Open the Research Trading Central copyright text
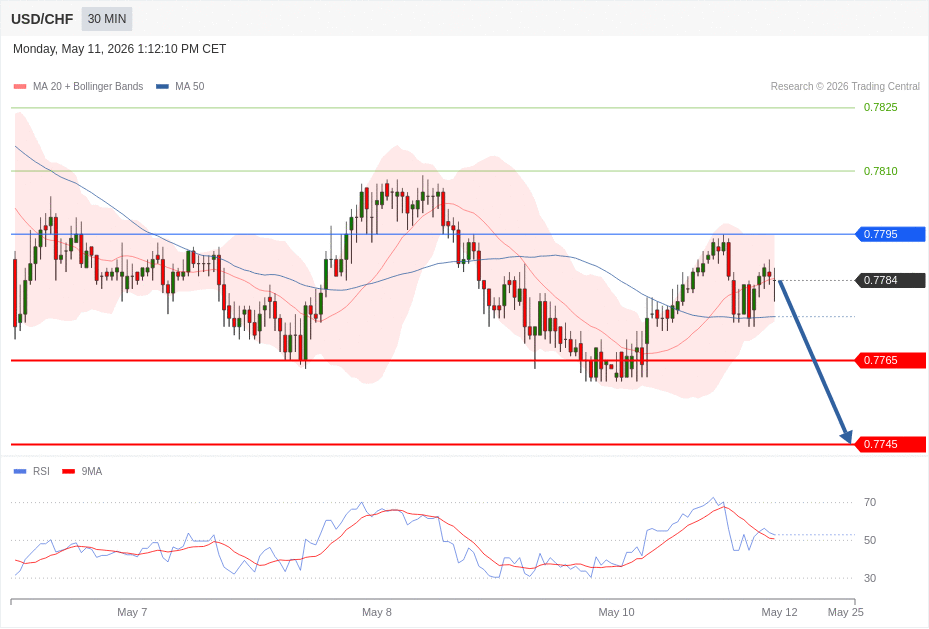Viewport: 929px width, 629px height. pyautogui.click(x=845, y=86)
